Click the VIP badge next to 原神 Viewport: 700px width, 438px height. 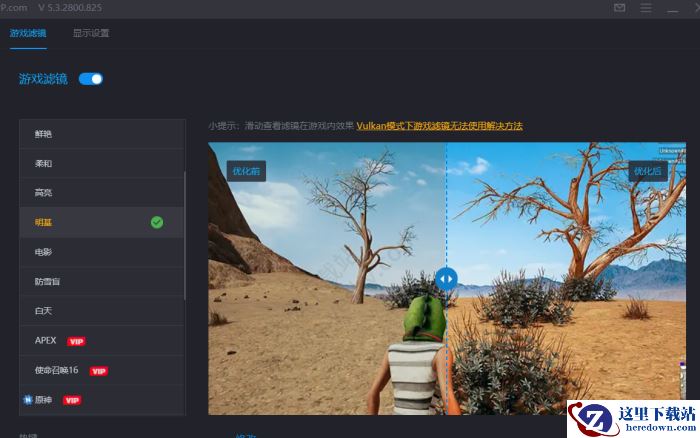tap(72, 400)
